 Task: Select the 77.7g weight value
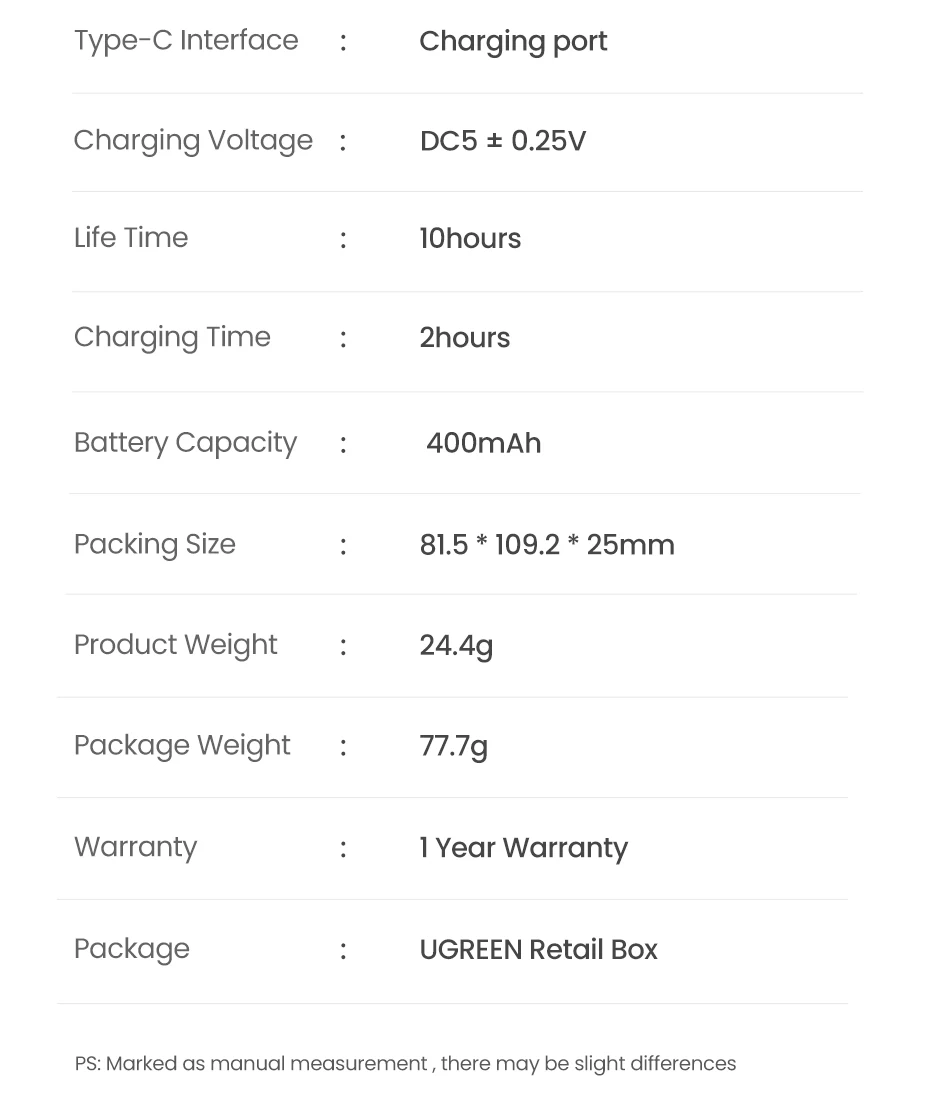click(x=453, y=747)
